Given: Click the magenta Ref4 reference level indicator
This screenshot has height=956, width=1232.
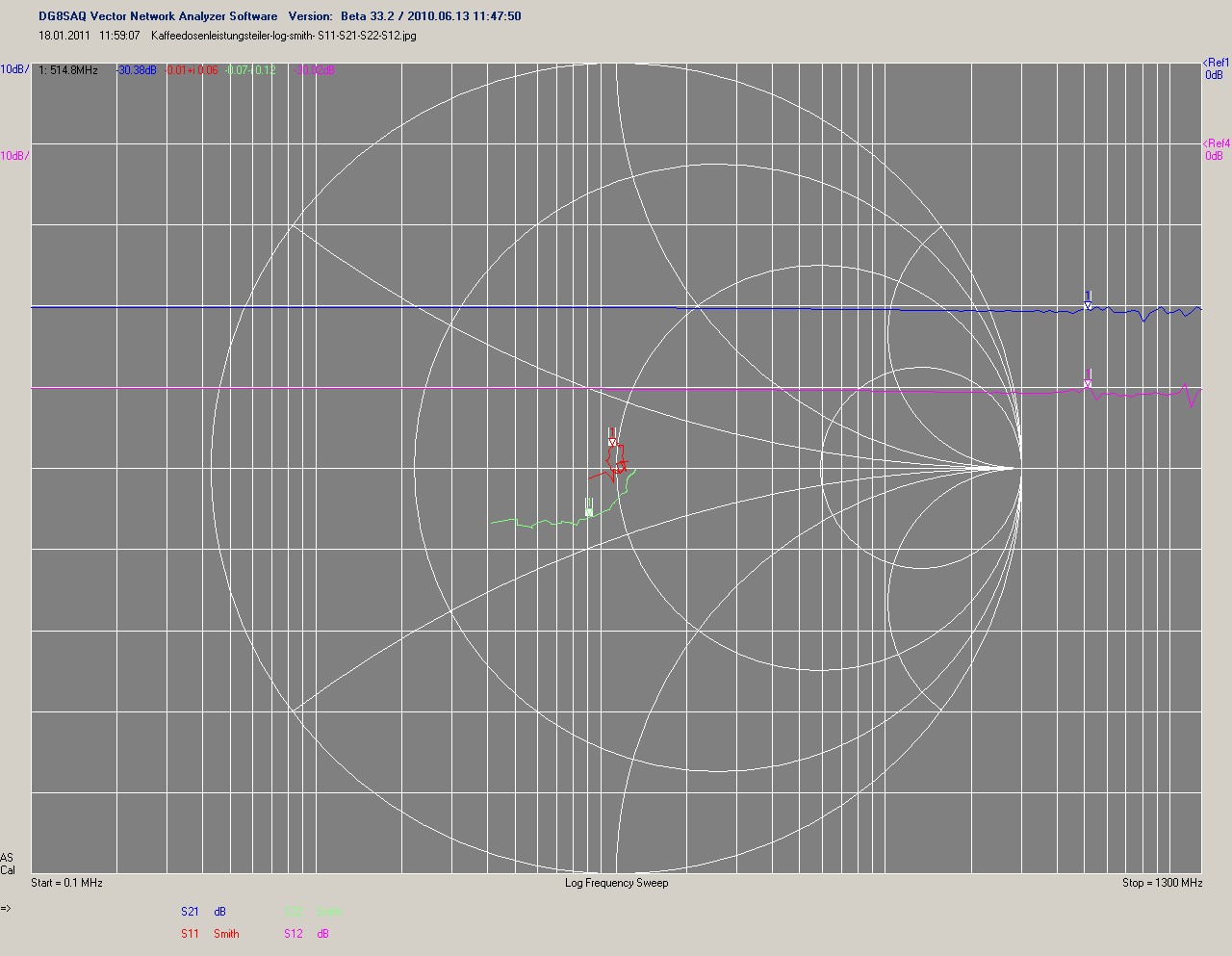Looking at the screenshot, I should pyautogui.click(x=1216, y=149).
